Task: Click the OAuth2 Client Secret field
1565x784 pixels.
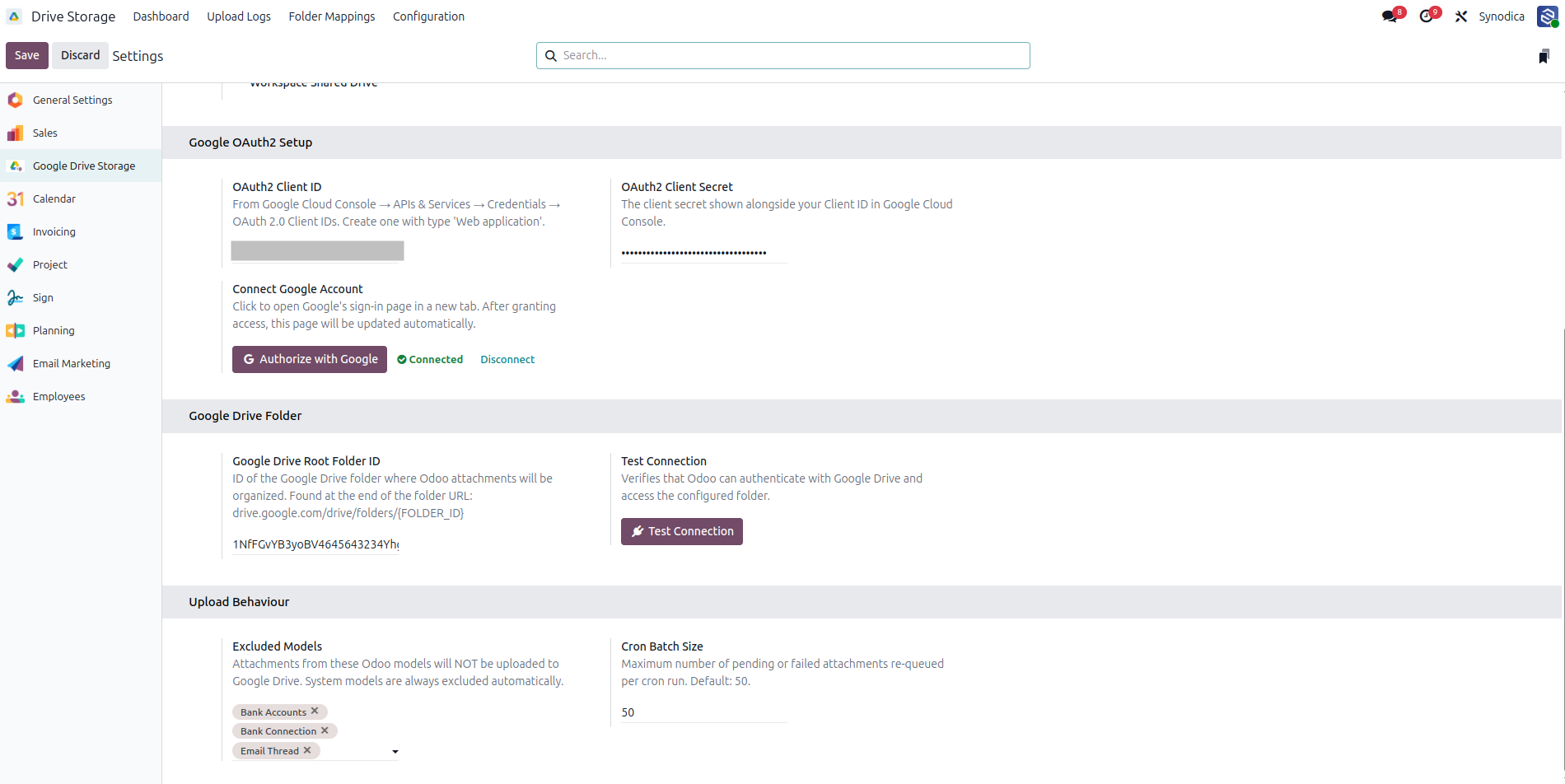Action: (x=703, y=253)
